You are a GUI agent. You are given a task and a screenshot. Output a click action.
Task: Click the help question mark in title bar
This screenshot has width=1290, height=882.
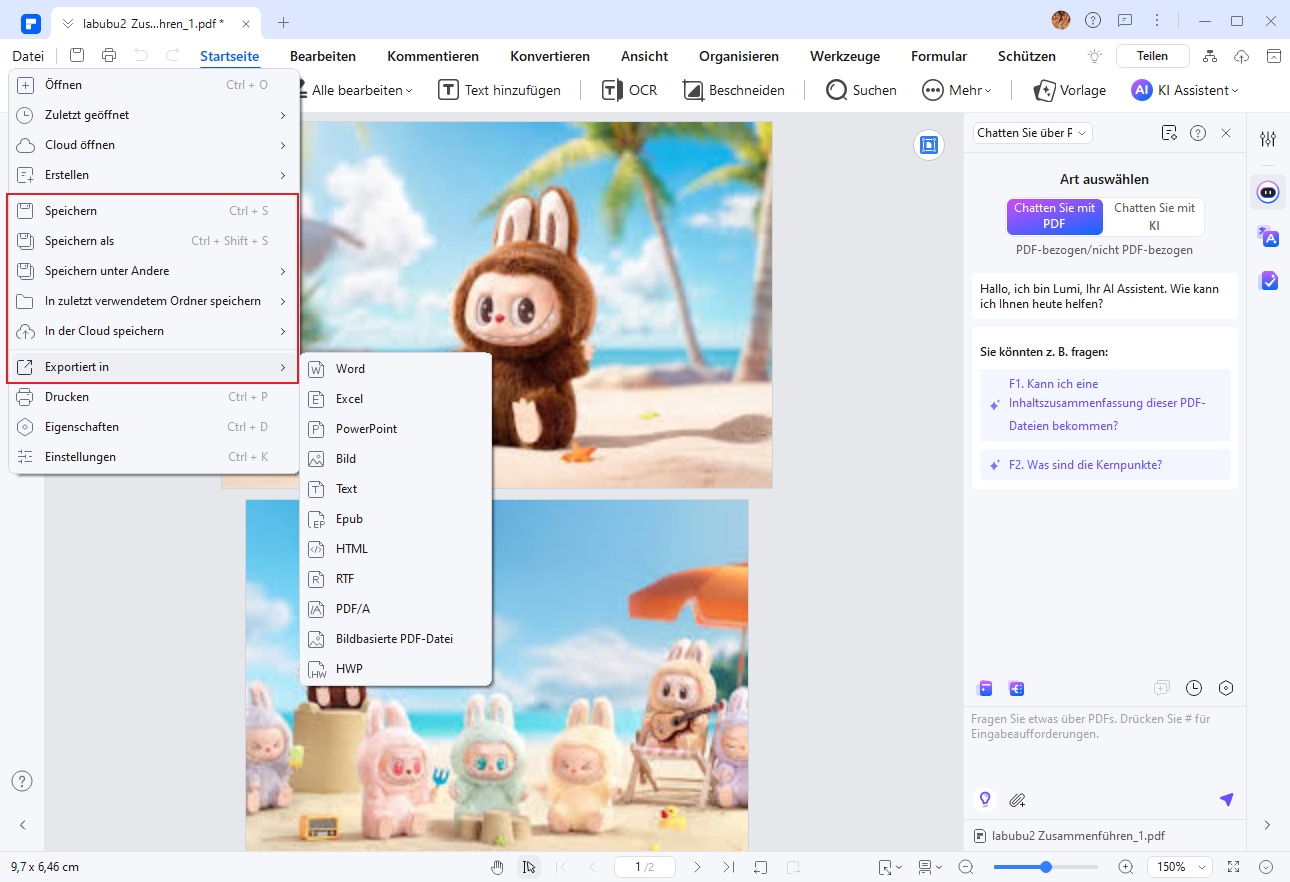point(1093,20)
